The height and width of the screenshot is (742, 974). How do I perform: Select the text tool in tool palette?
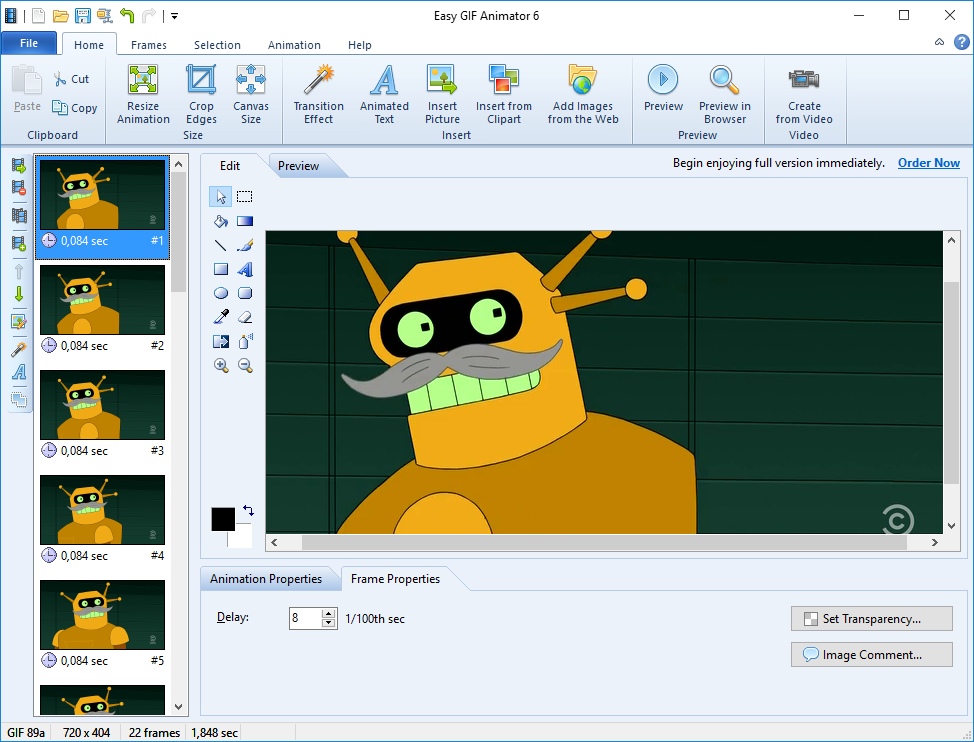click(245, 269)
